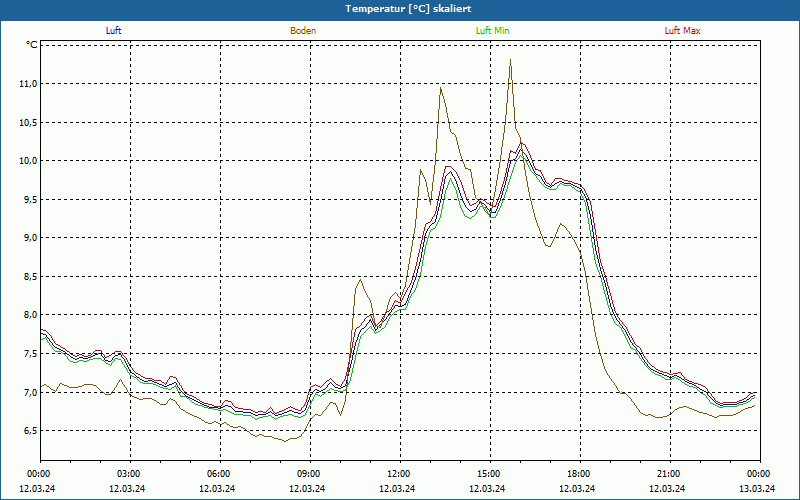Click the 06:00 time axis label
This screenshot has width=800, height=500.
[x=220, y=474]
